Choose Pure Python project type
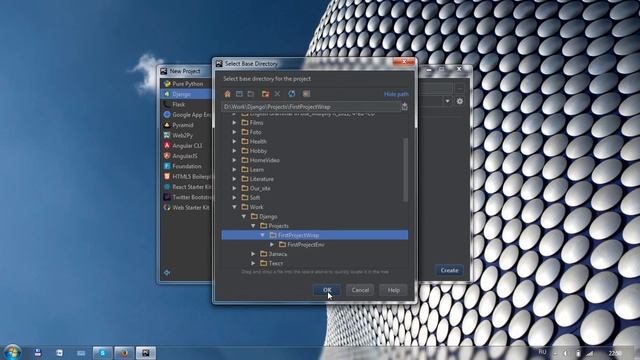 (x=187, y=84)
